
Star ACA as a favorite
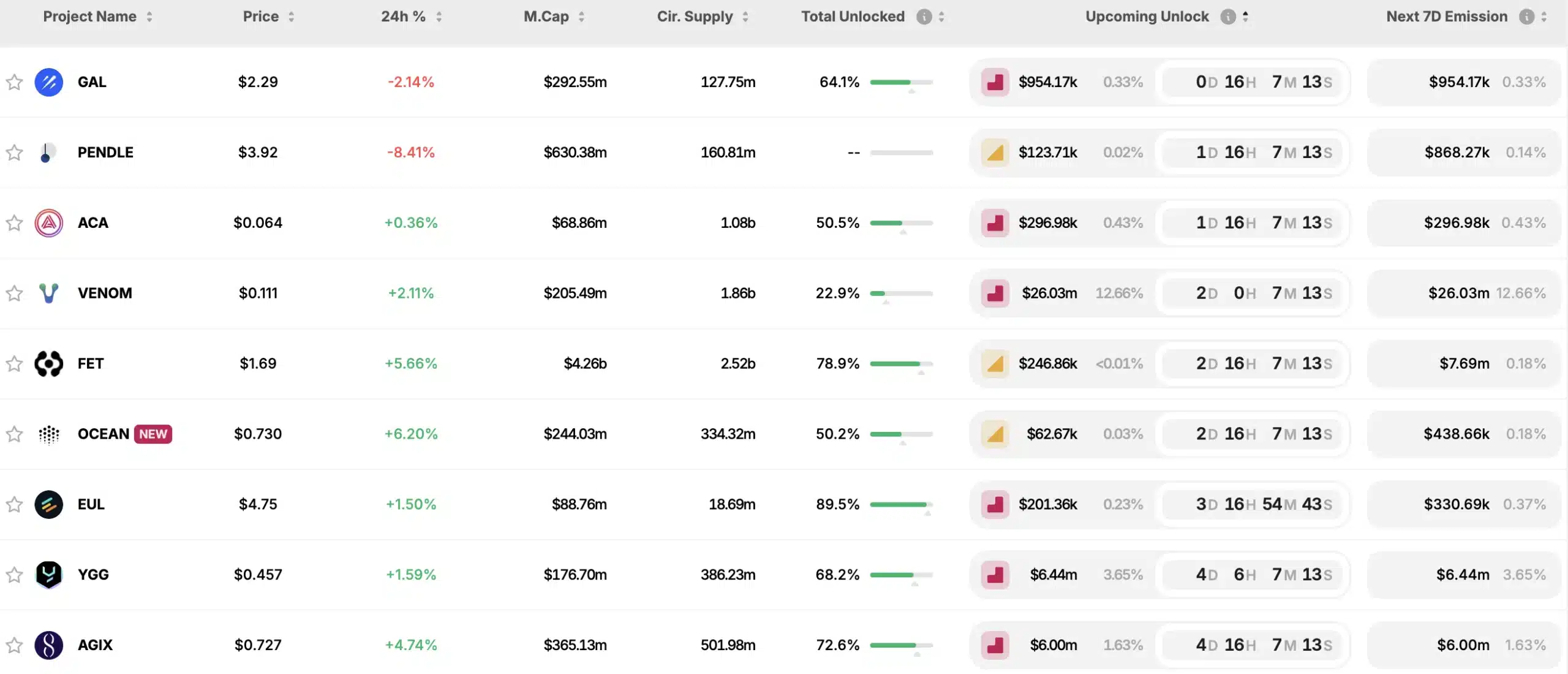(x=14, y=223)
